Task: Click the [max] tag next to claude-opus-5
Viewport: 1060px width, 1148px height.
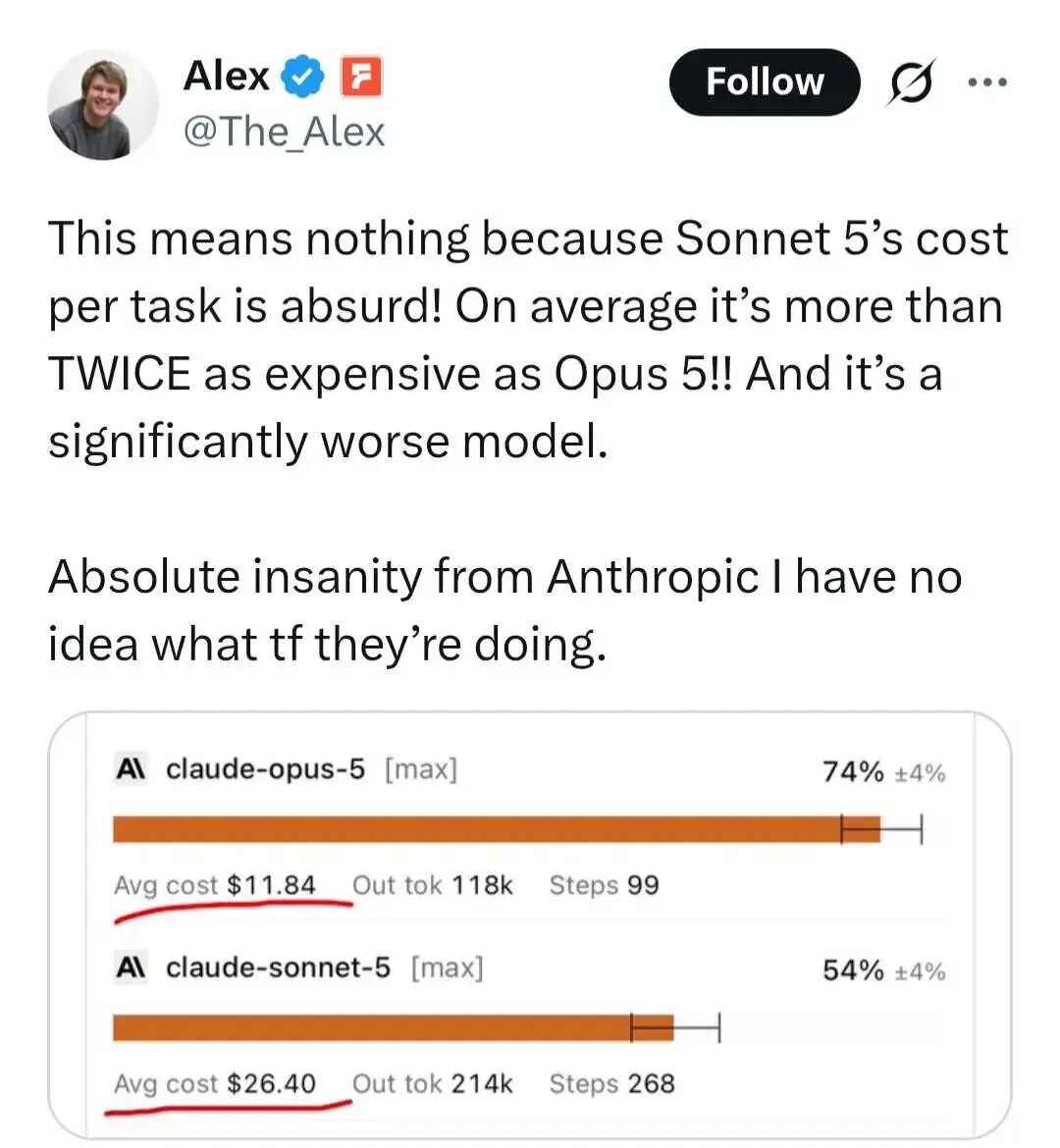Action: (x=421, y=770)
